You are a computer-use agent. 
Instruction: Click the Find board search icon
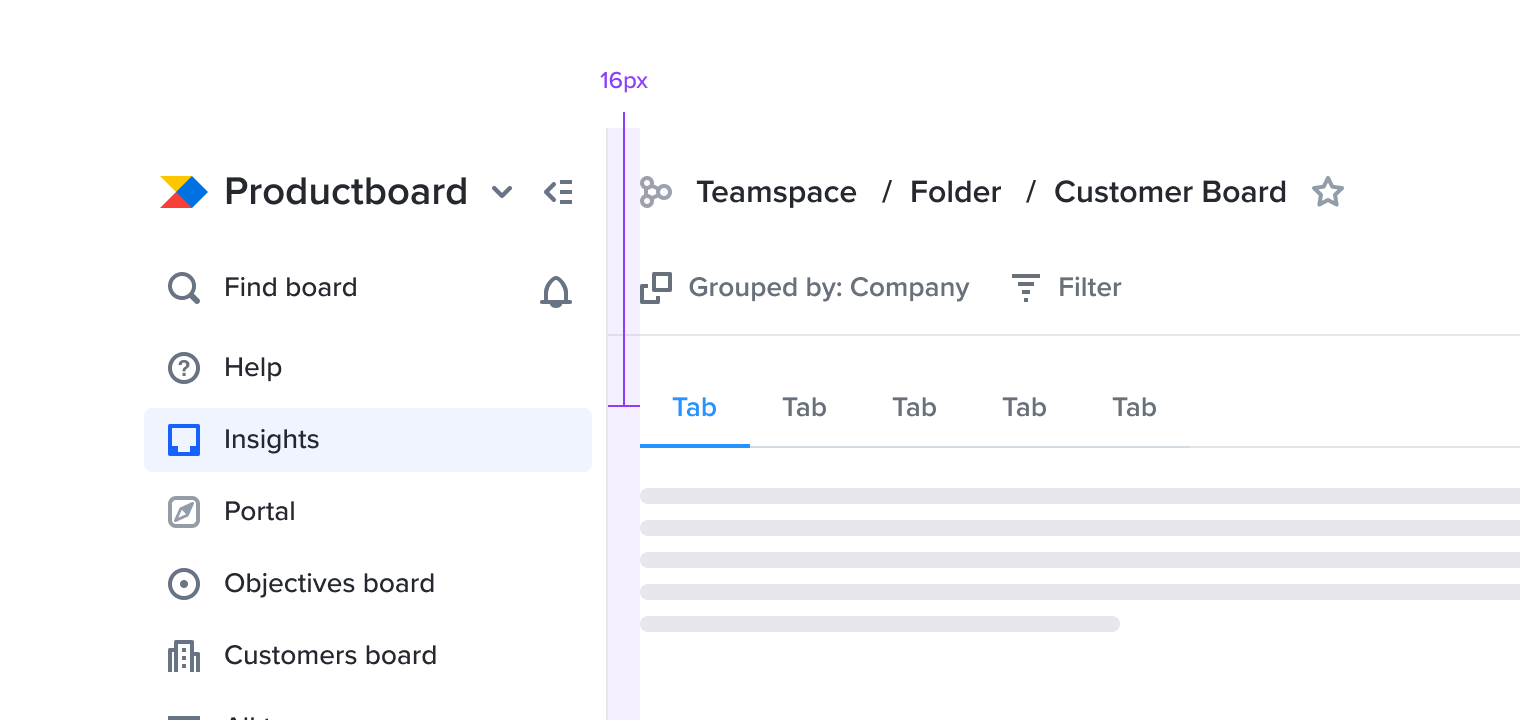(x=183, y=288)
